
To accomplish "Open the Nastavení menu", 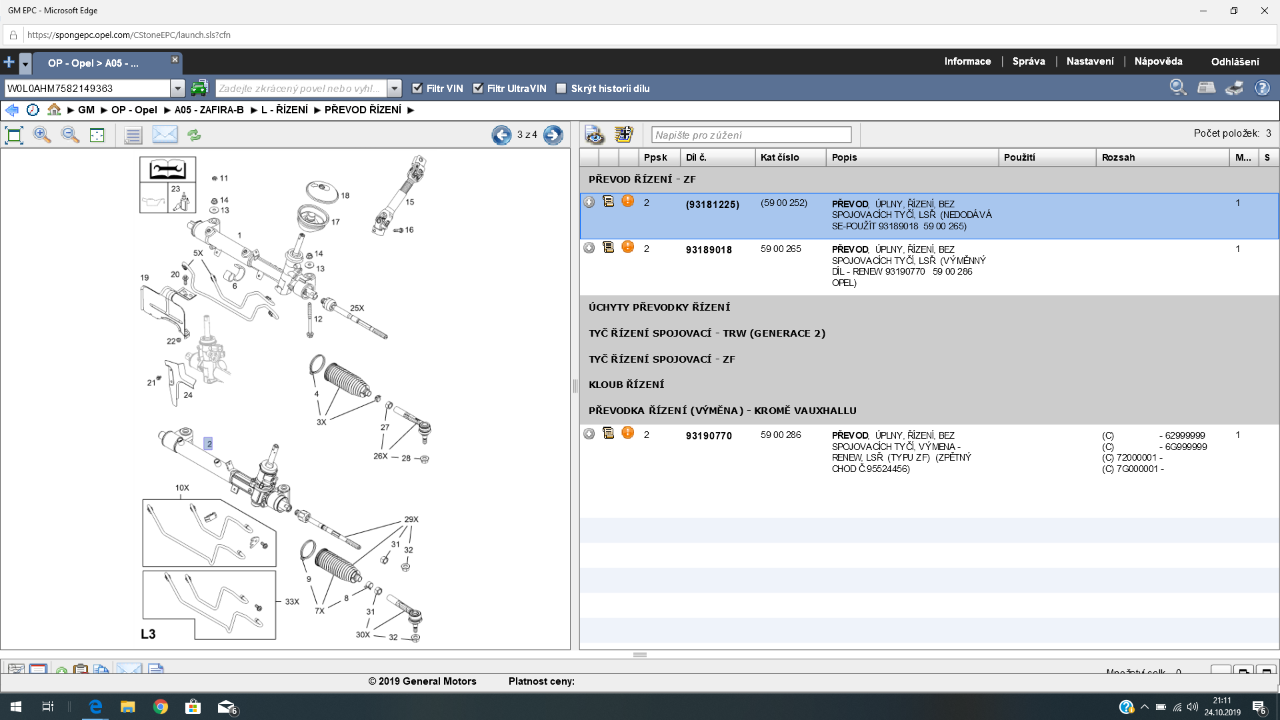I will click(x=1089, y=61).
